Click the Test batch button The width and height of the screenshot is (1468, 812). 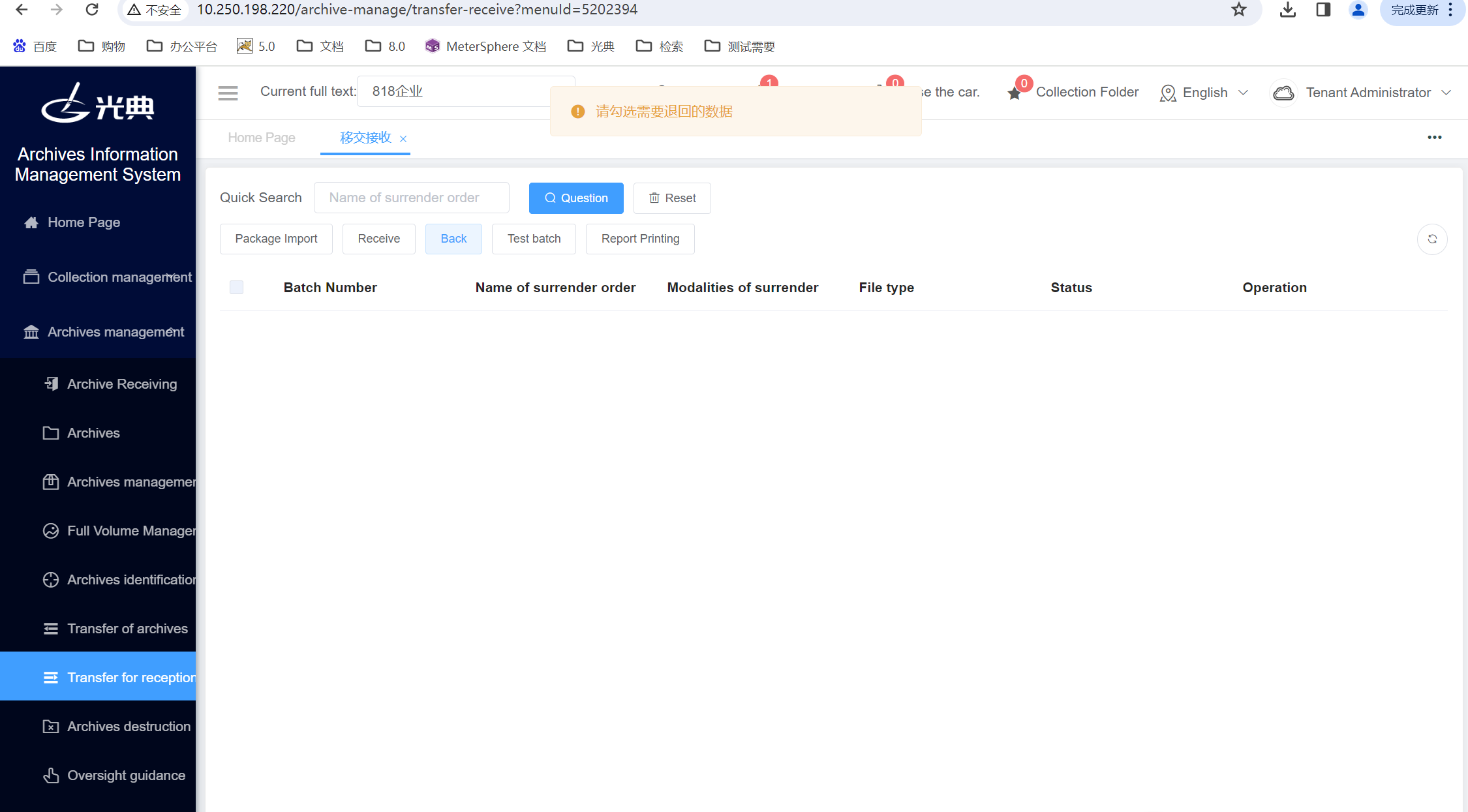pos(534,239)
